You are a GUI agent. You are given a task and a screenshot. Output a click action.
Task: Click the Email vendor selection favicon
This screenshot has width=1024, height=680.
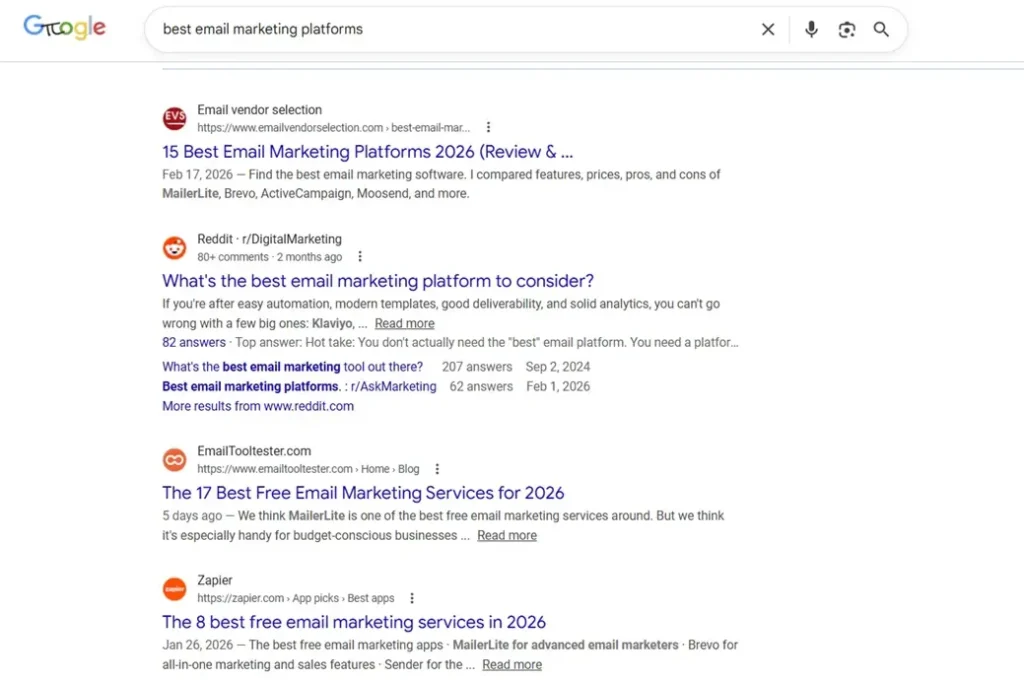pos(174,118)
